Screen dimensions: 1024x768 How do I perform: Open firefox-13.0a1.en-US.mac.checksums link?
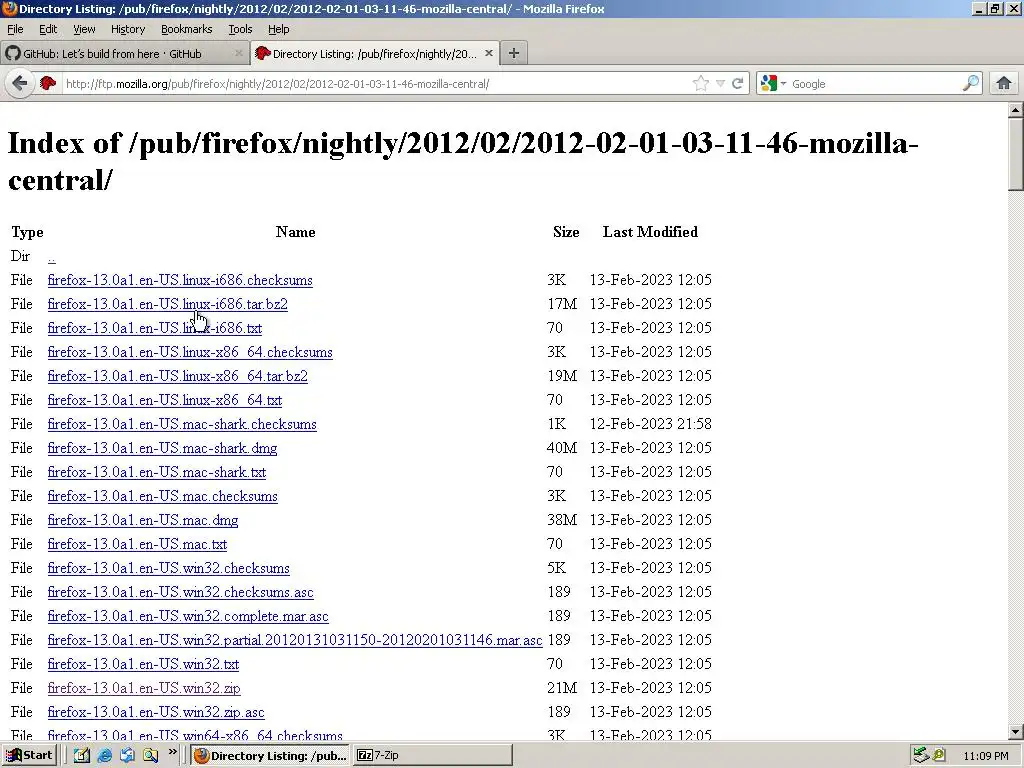click(163, 496)
